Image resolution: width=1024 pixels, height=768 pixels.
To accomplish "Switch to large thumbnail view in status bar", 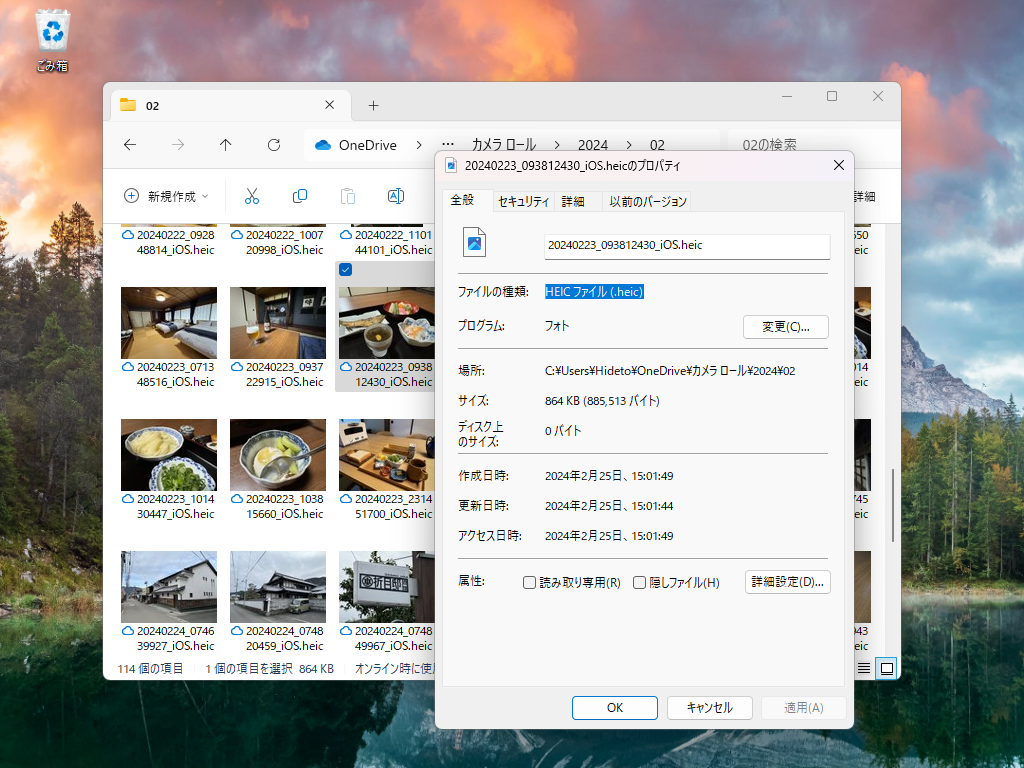I will coord(884,667).
